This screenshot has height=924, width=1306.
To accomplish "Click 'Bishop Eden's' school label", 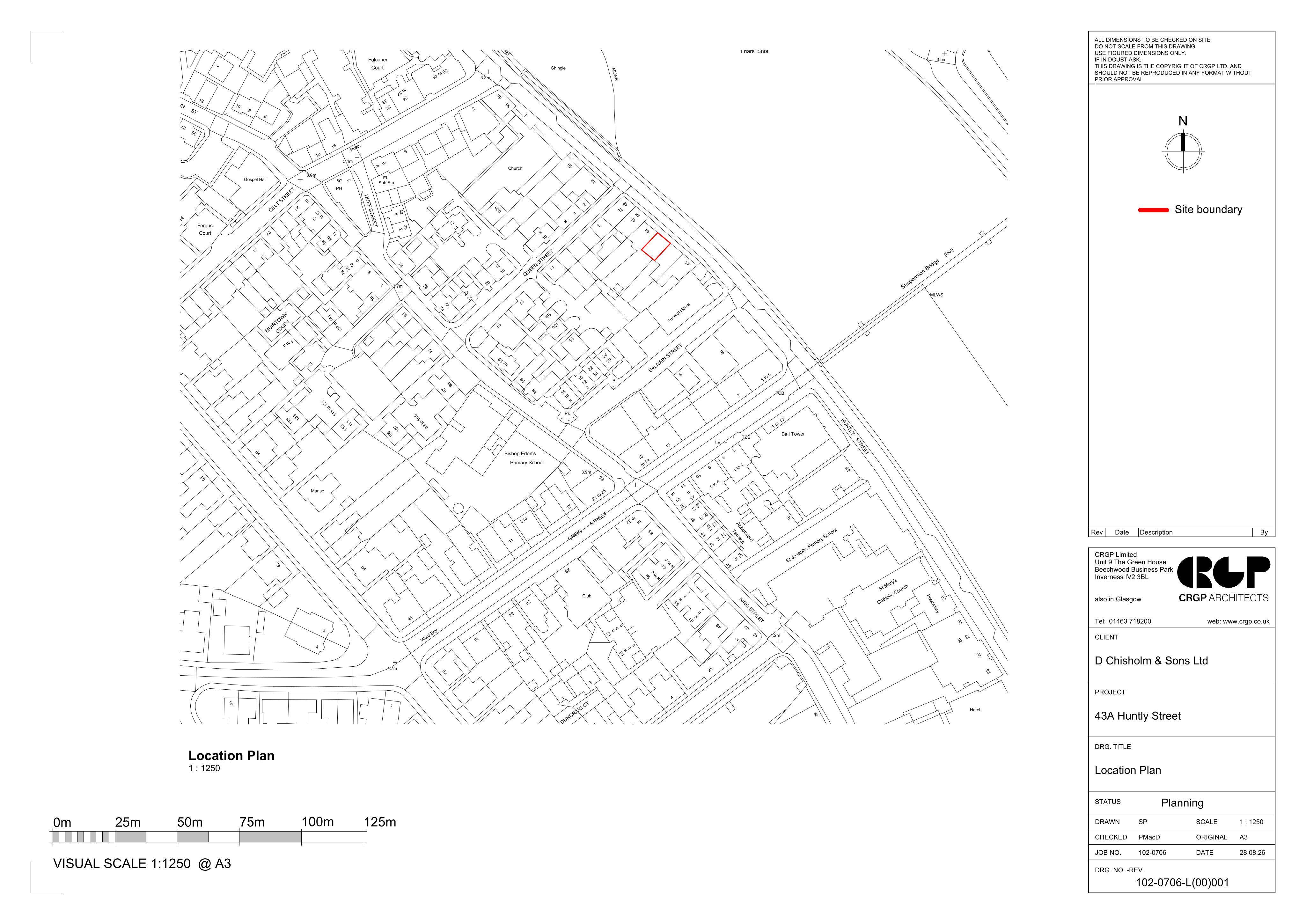I will coord(520,453).
